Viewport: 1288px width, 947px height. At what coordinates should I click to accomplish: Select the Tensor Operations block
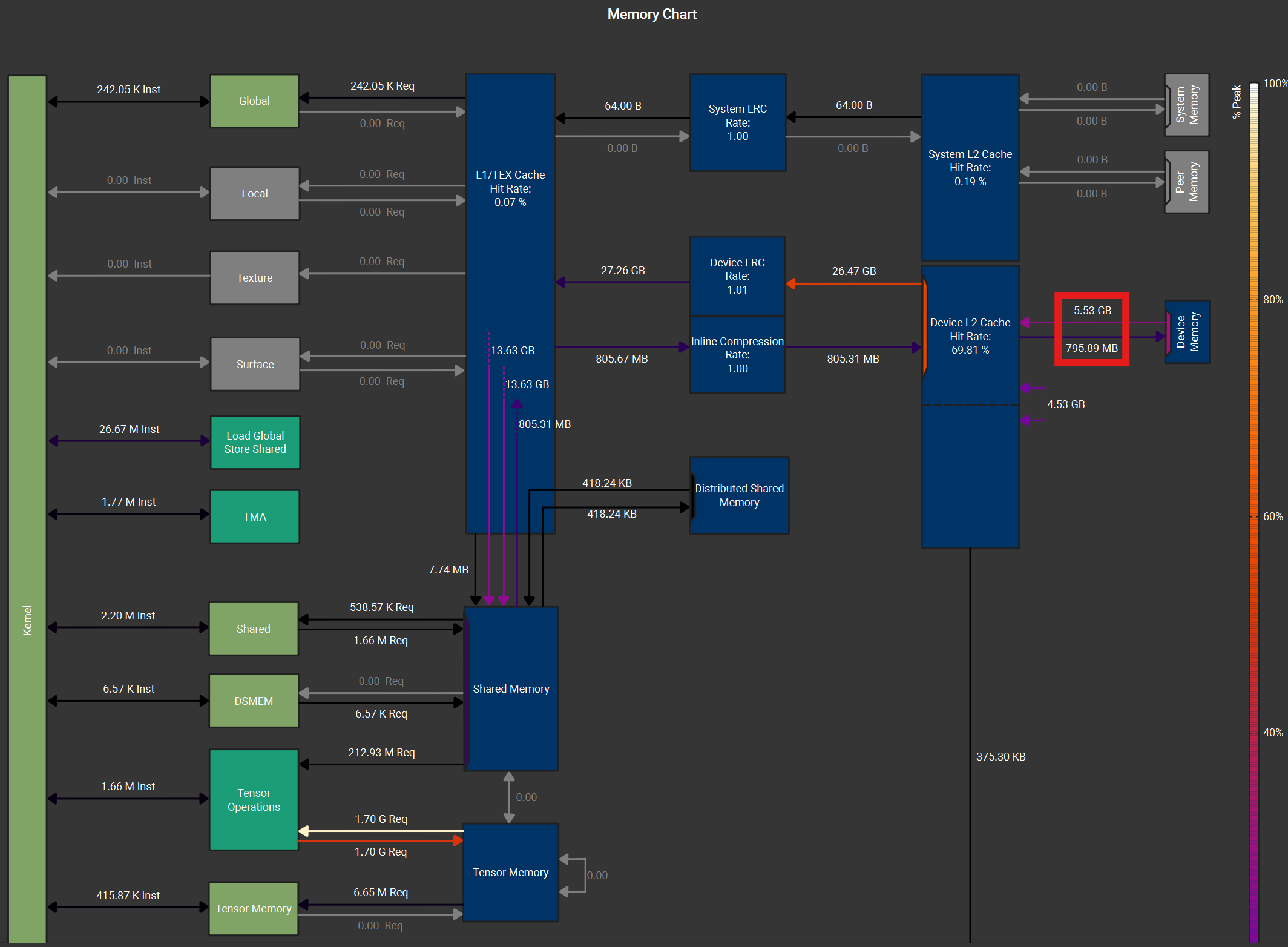click(254, 800)
